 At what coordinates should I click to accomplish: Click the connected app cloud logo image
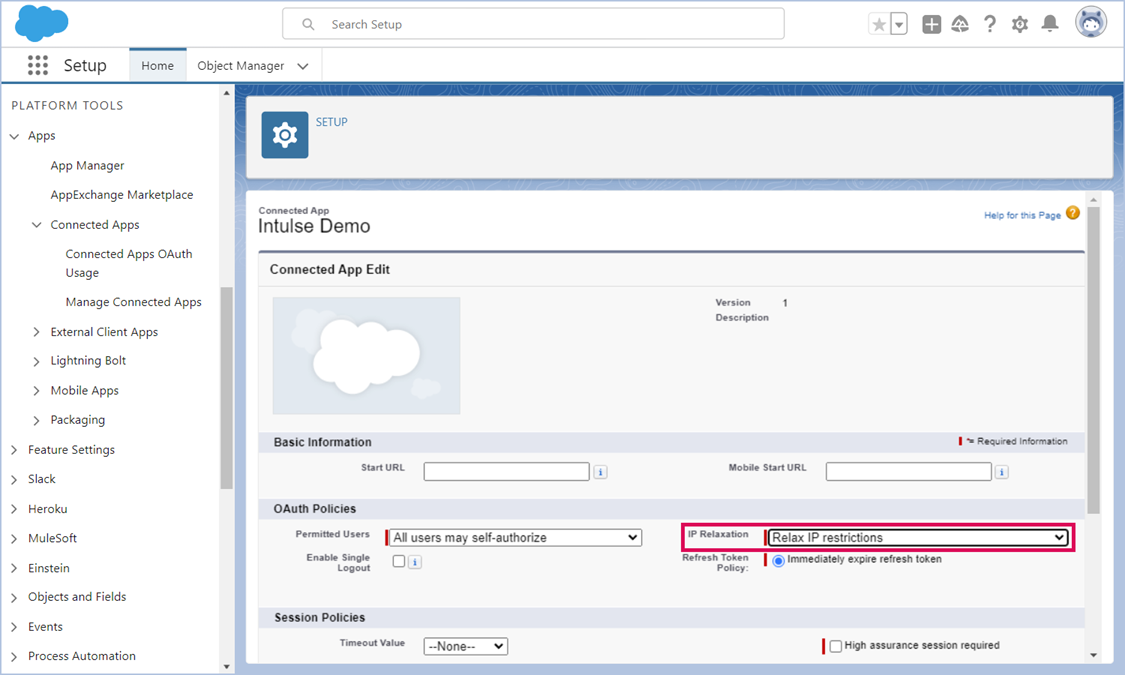(x=367, y=356)
